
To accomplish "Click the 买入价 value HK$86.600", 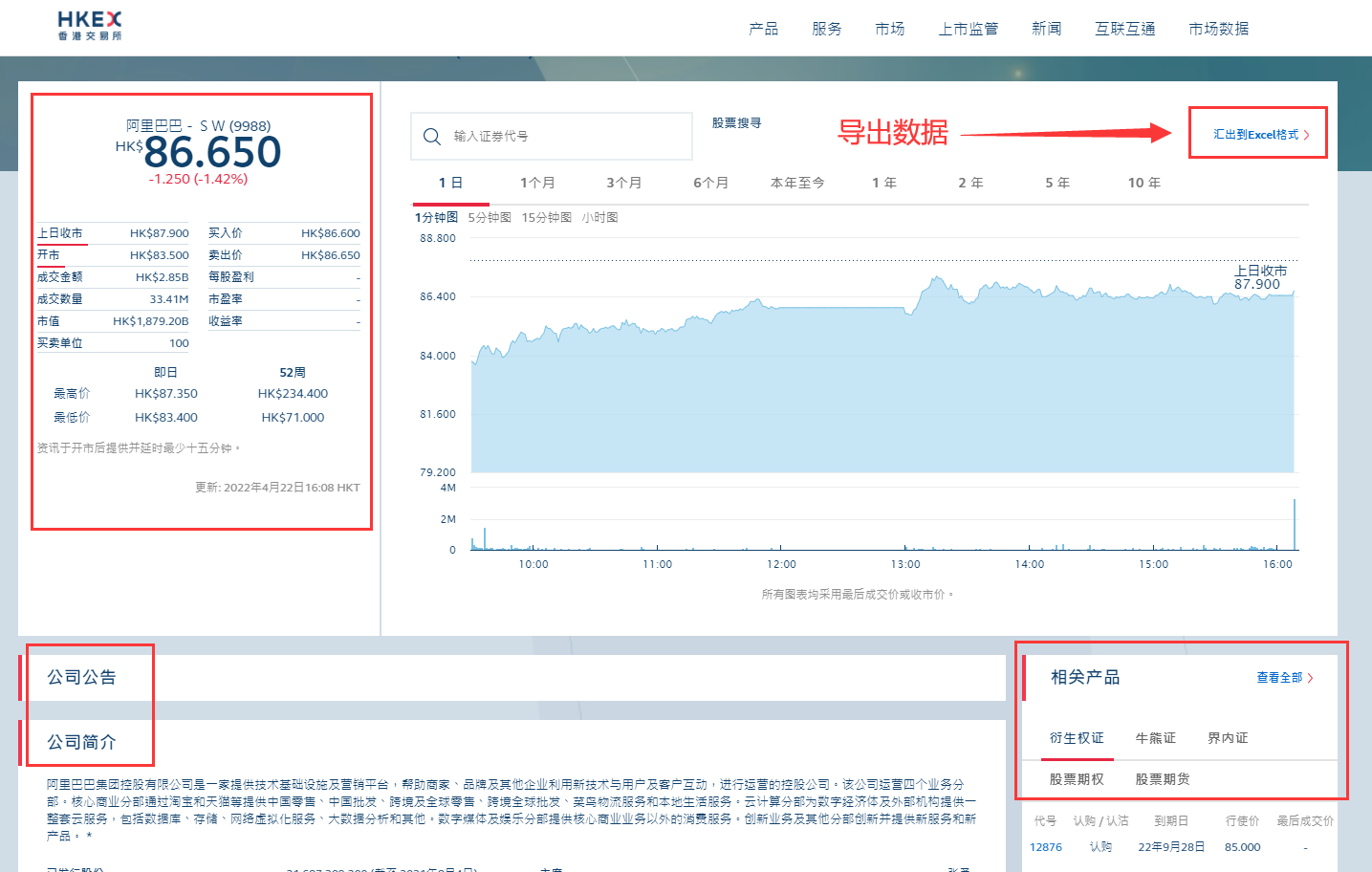I will [331, 233].
